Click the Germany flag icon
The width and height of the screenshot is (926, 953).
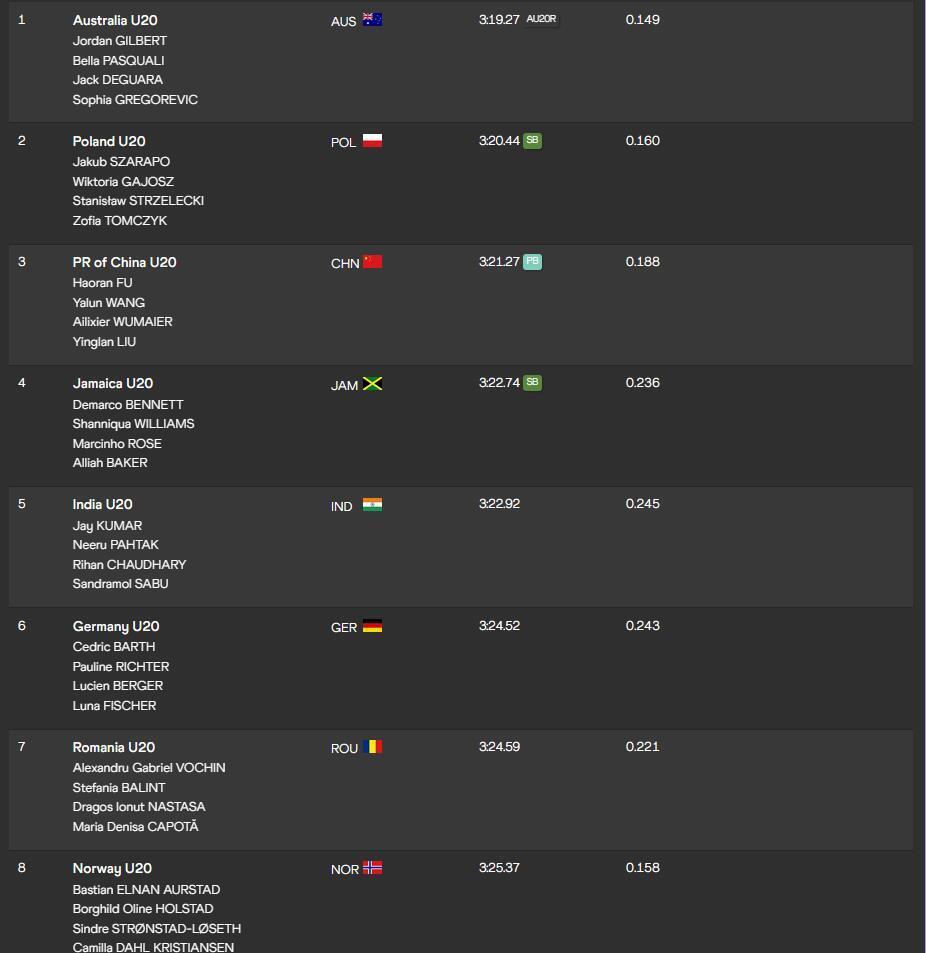point(372,625)
